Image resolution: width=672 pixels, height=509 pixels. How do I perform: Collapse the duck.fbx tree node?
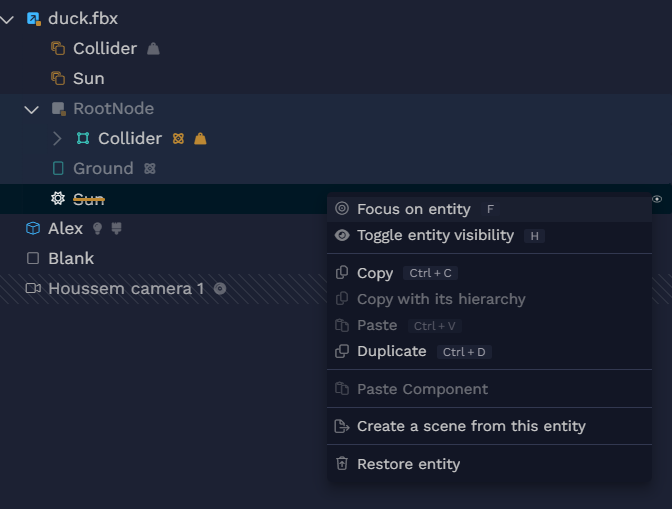[x=7, y=19]
